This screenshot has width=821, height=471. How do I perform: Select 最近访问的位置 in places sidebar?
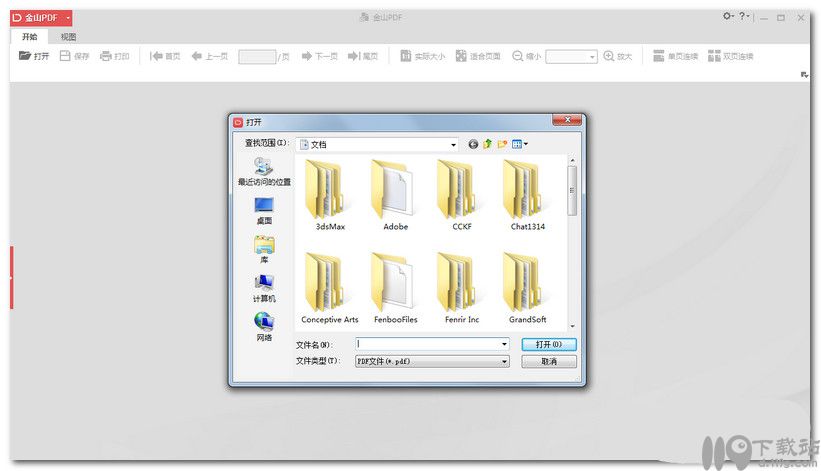[264, 172]
